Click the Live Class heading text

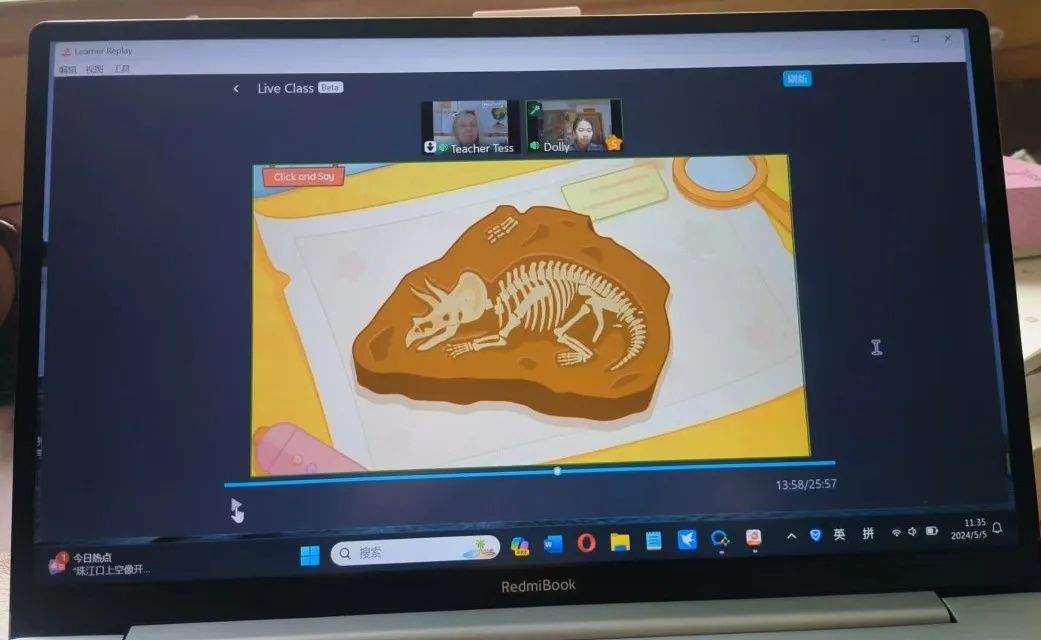285,88
